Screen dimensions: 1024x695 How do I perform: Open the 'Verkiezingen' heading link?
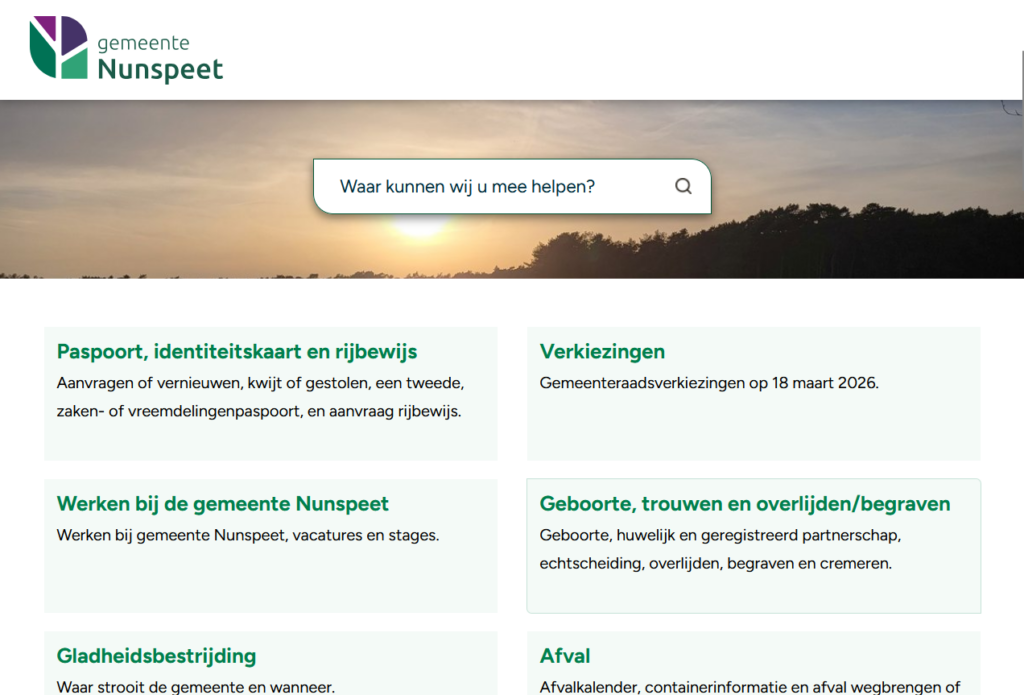click(x=602, y=352)
